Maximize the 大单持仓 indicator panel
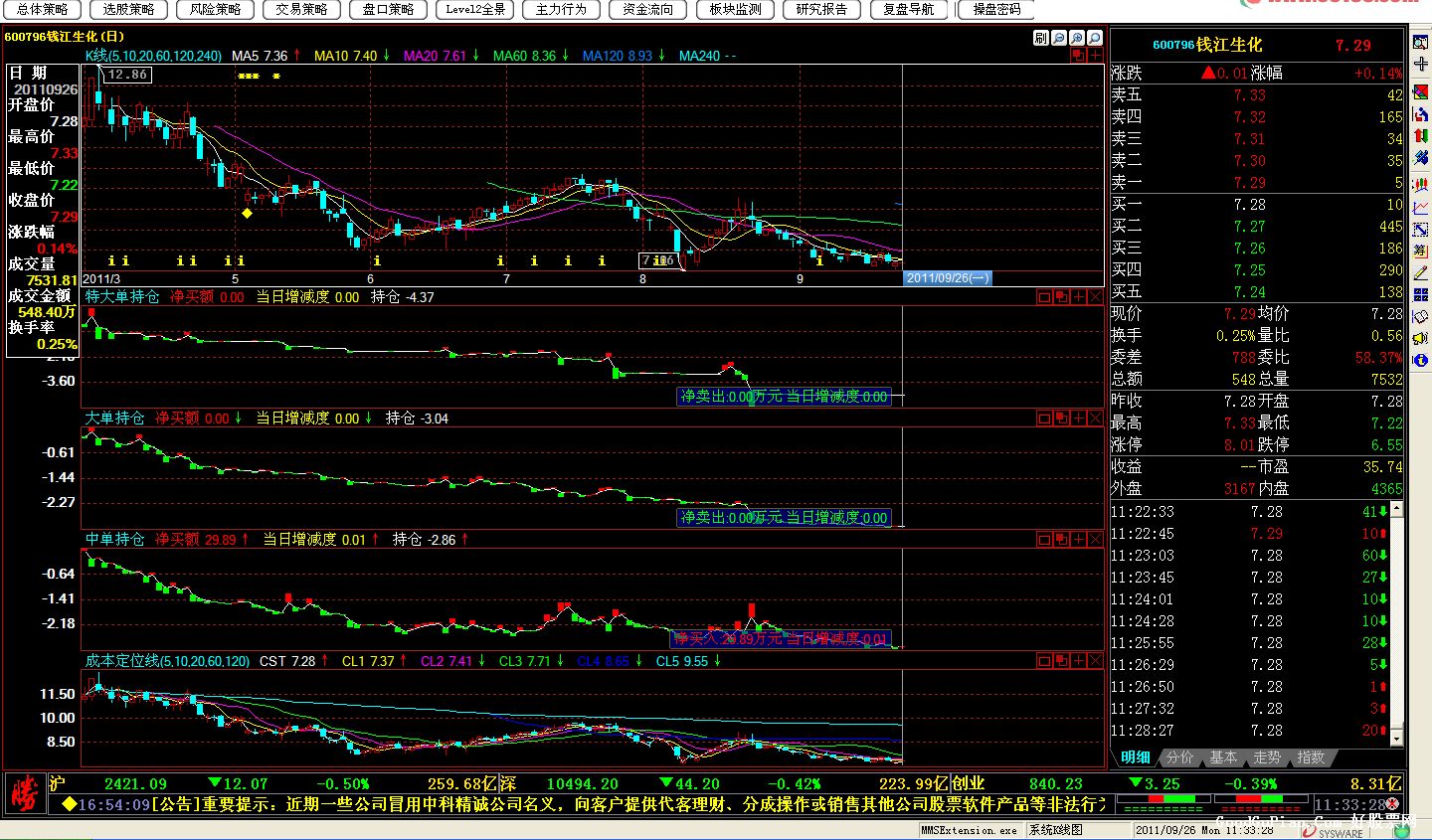1432x840 pixels. coord(1044,419)
